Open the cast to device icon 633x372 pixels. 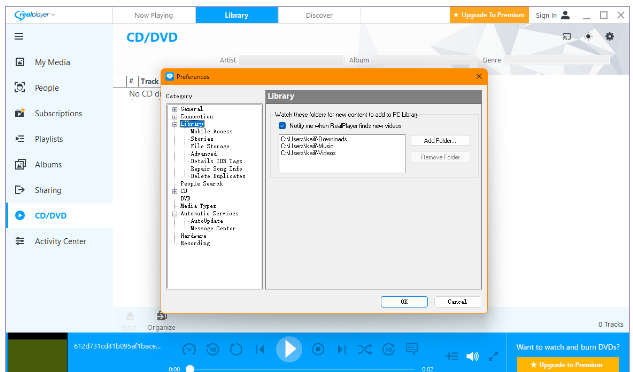pos(567,37)
